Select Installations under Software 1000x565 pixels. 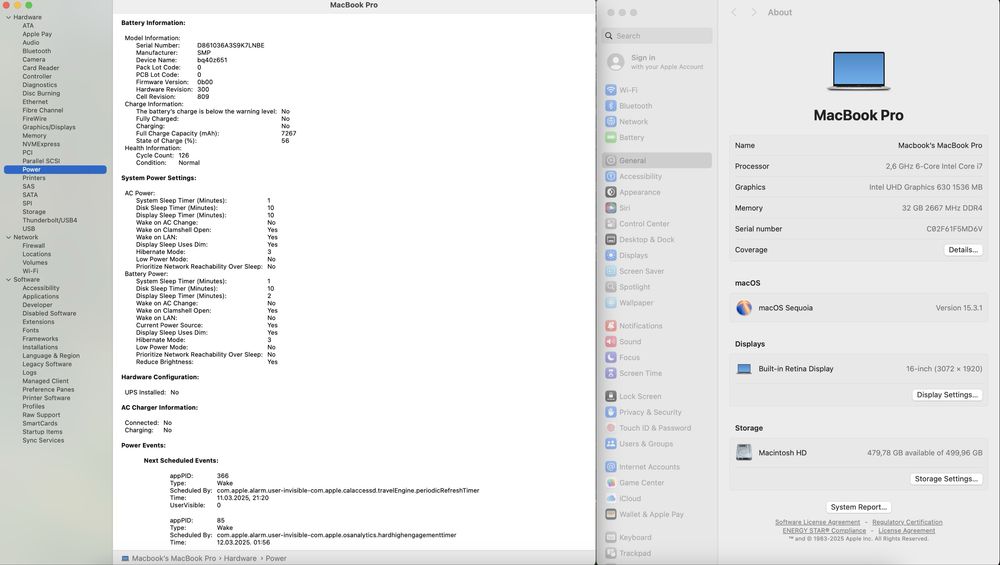point(40,347)
